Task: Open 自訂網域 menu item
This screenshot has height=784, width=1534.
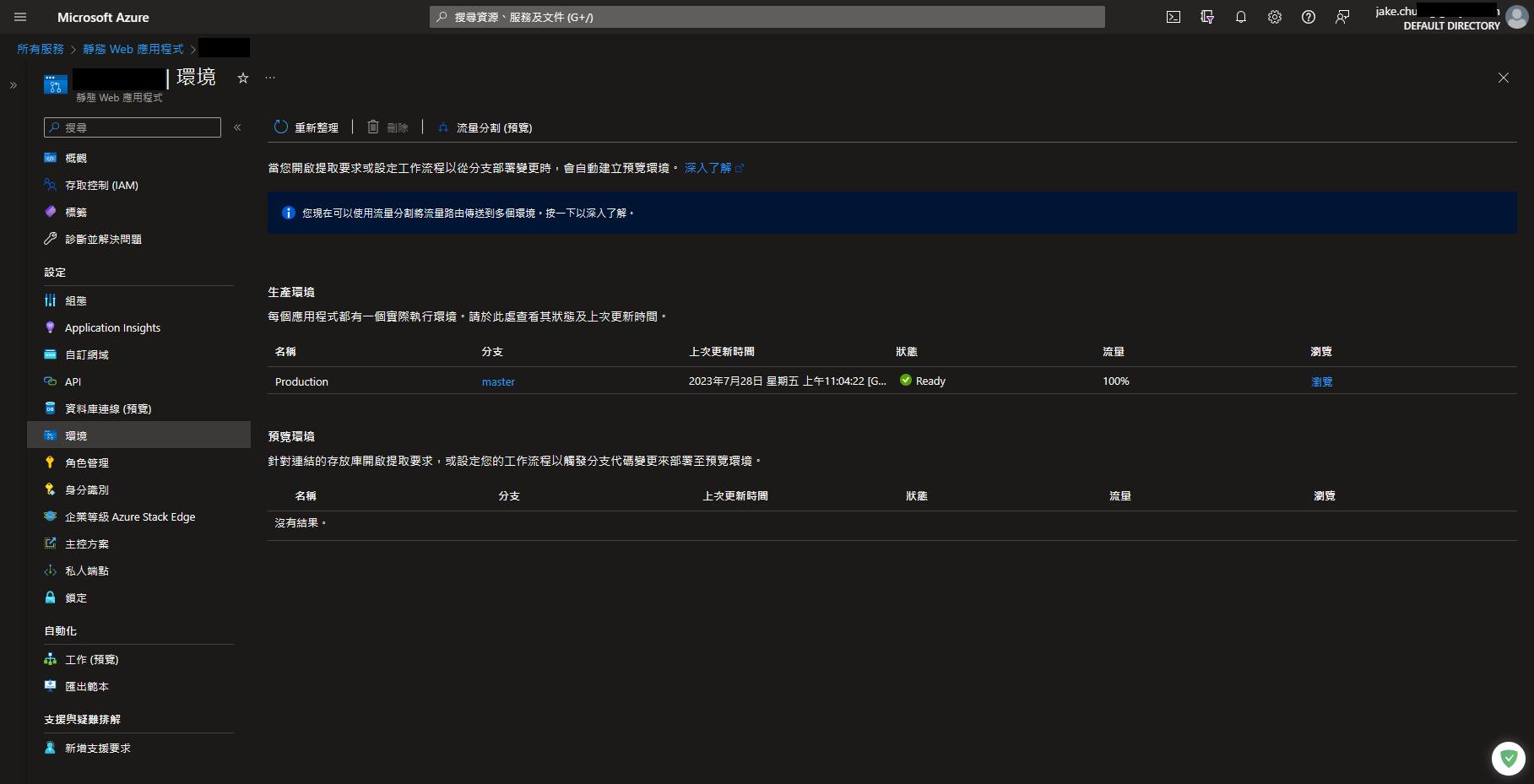Action: point(86,354)
